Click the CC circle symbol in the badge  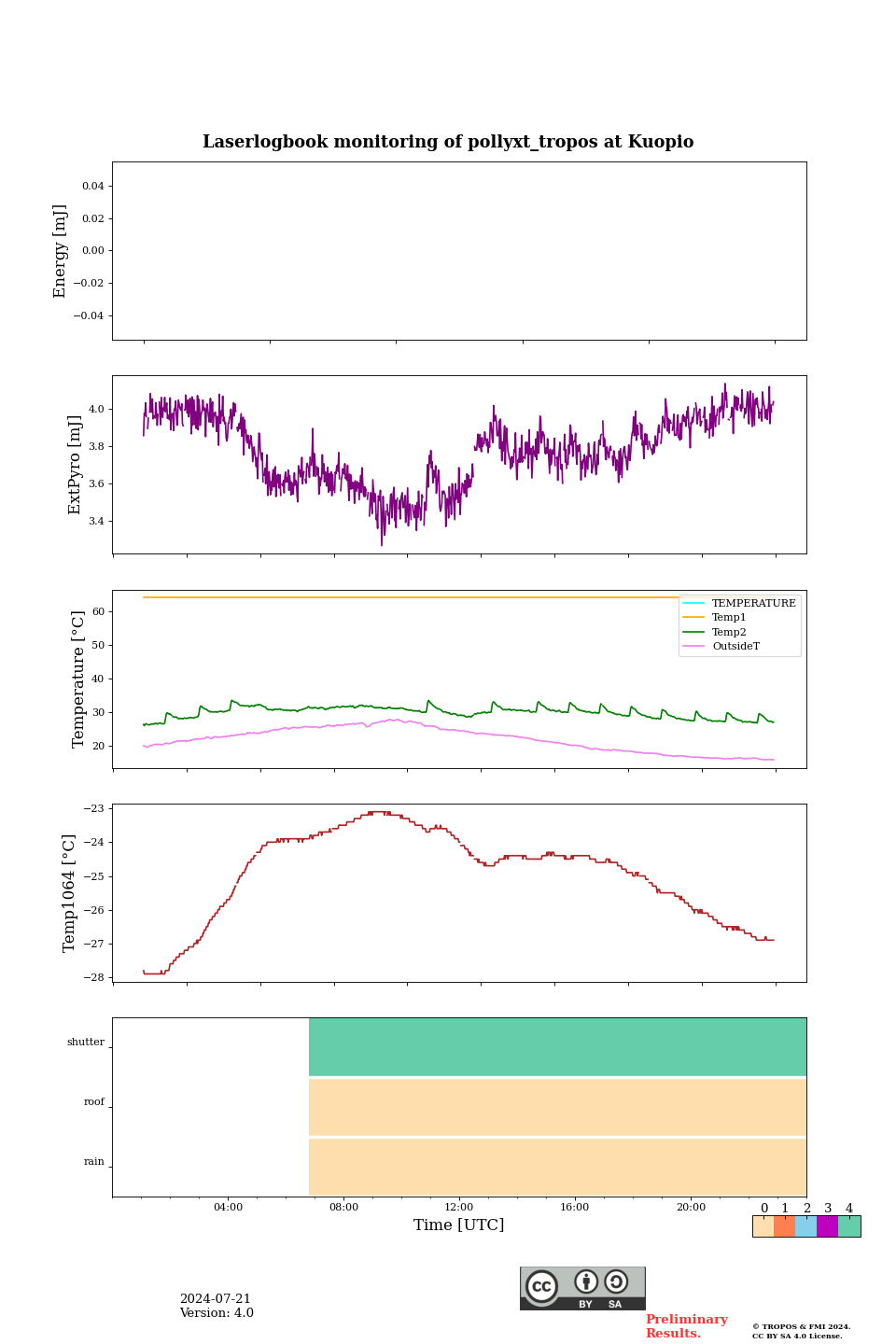click(541, 1286)
